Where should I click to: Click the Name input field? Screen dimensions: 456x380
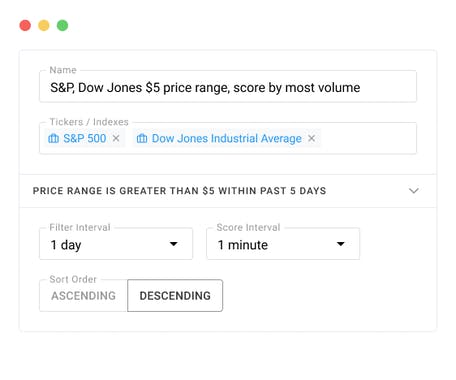[228, 87]
